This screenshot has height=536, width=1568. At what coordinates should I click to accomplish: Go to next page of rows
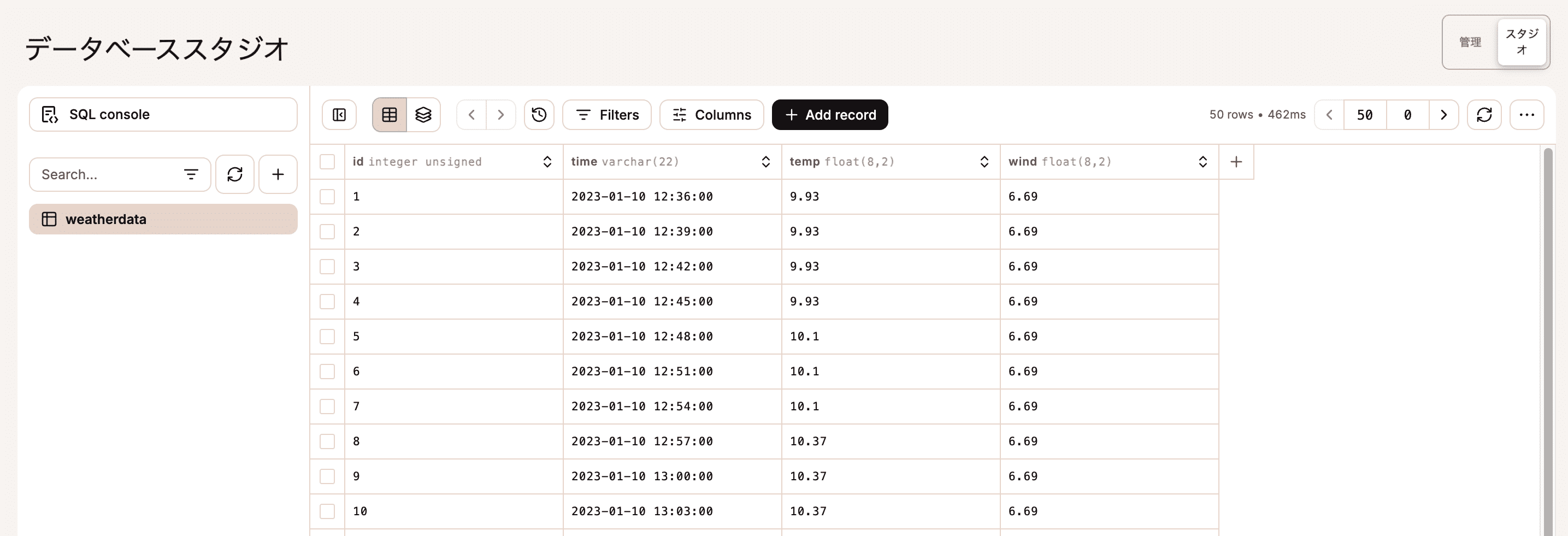tap(1443, 115)
